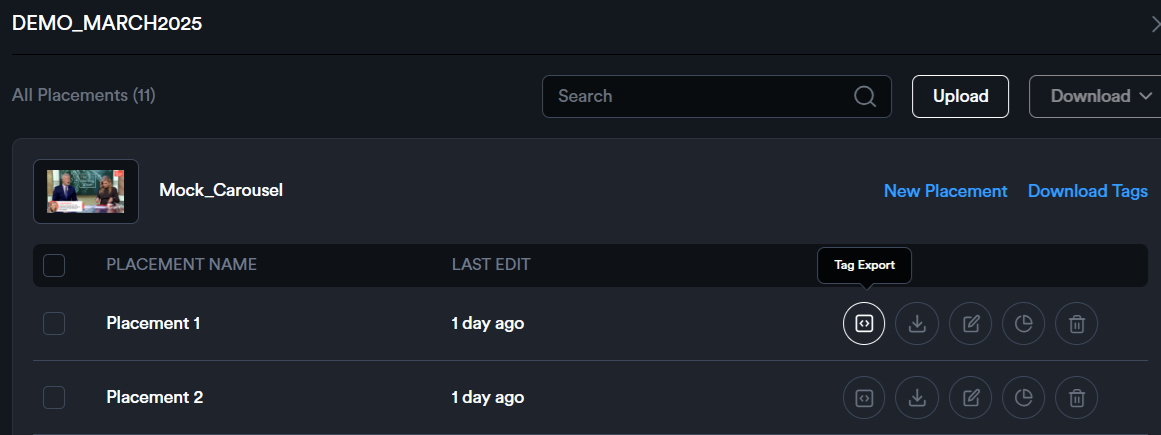Delete Placement 2 with the trash icon

(1076, 398)
